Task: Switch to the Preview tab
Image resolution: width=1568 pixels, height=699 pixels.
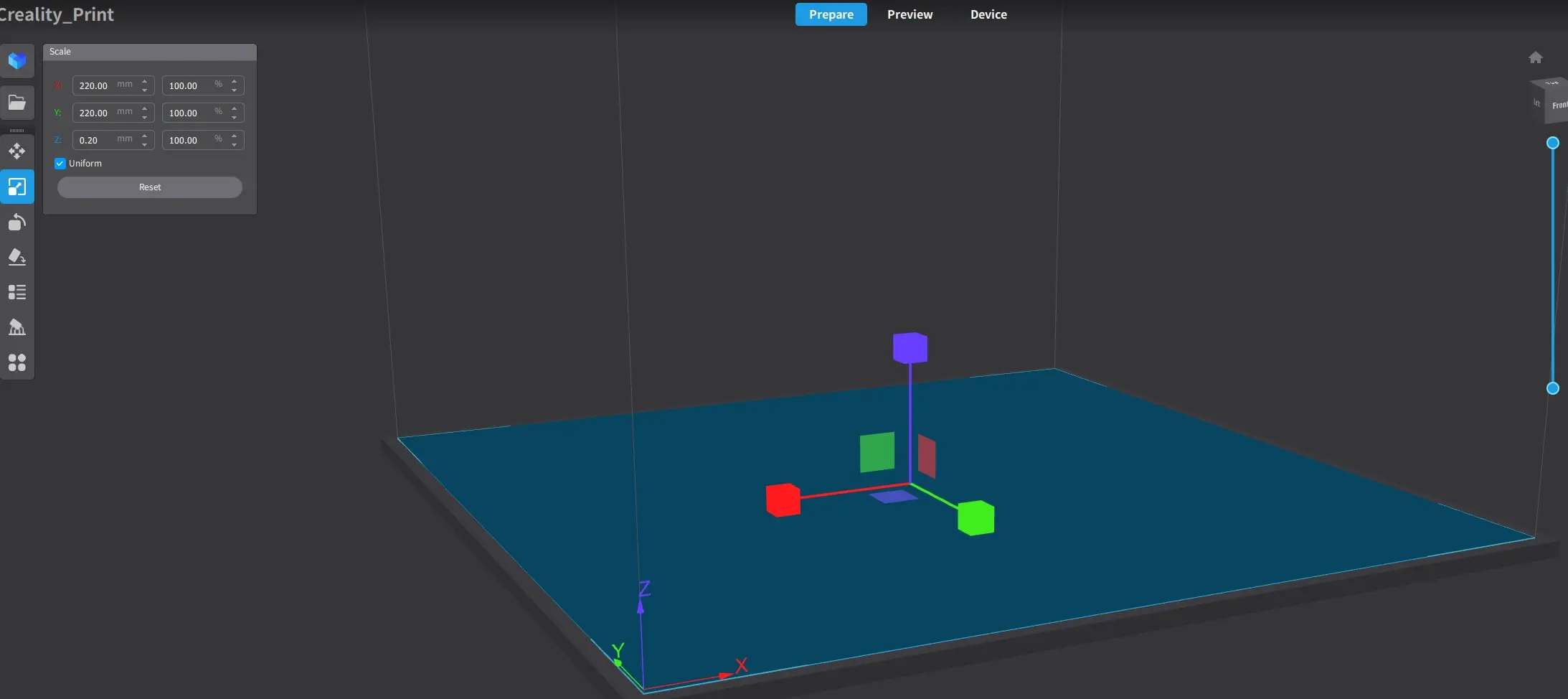Action: pyautogui.click(x=910, y=14)
